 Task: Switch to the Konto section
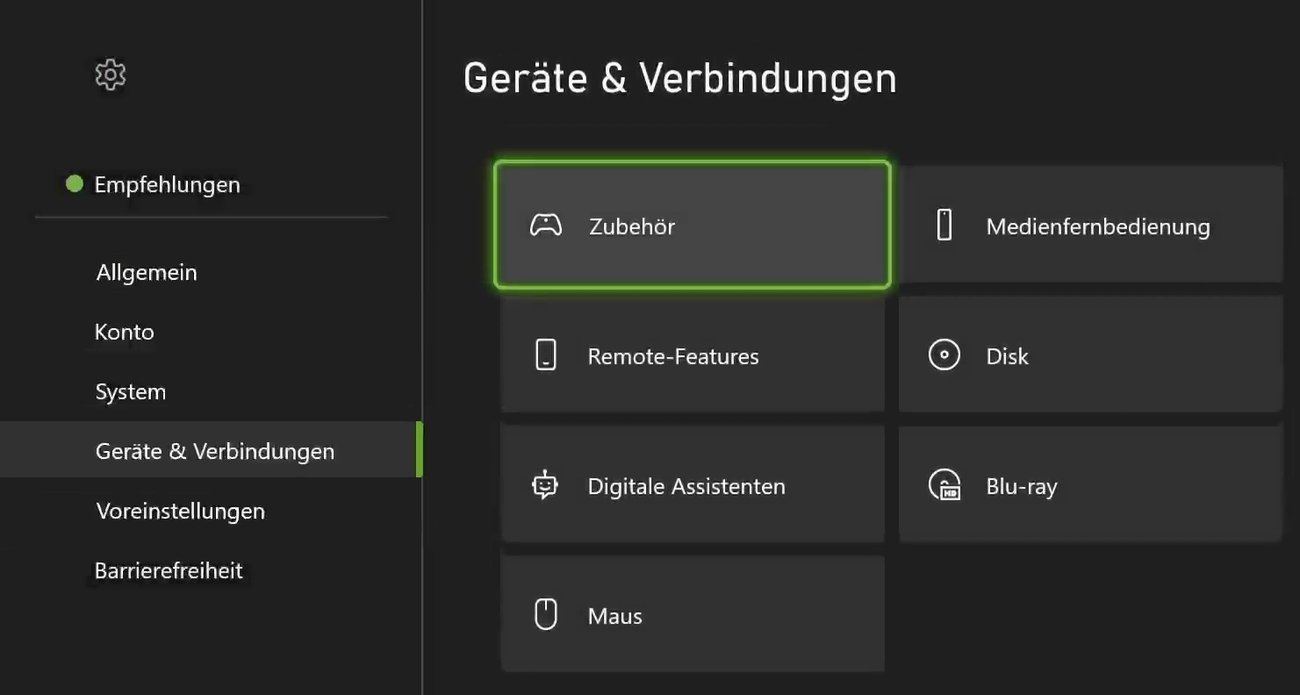(124, 331)
